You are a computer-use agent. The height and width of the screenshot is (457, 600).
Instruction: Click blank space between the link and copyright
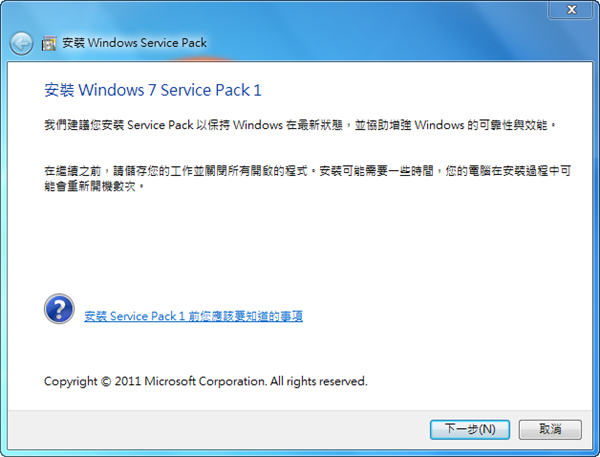300,350
